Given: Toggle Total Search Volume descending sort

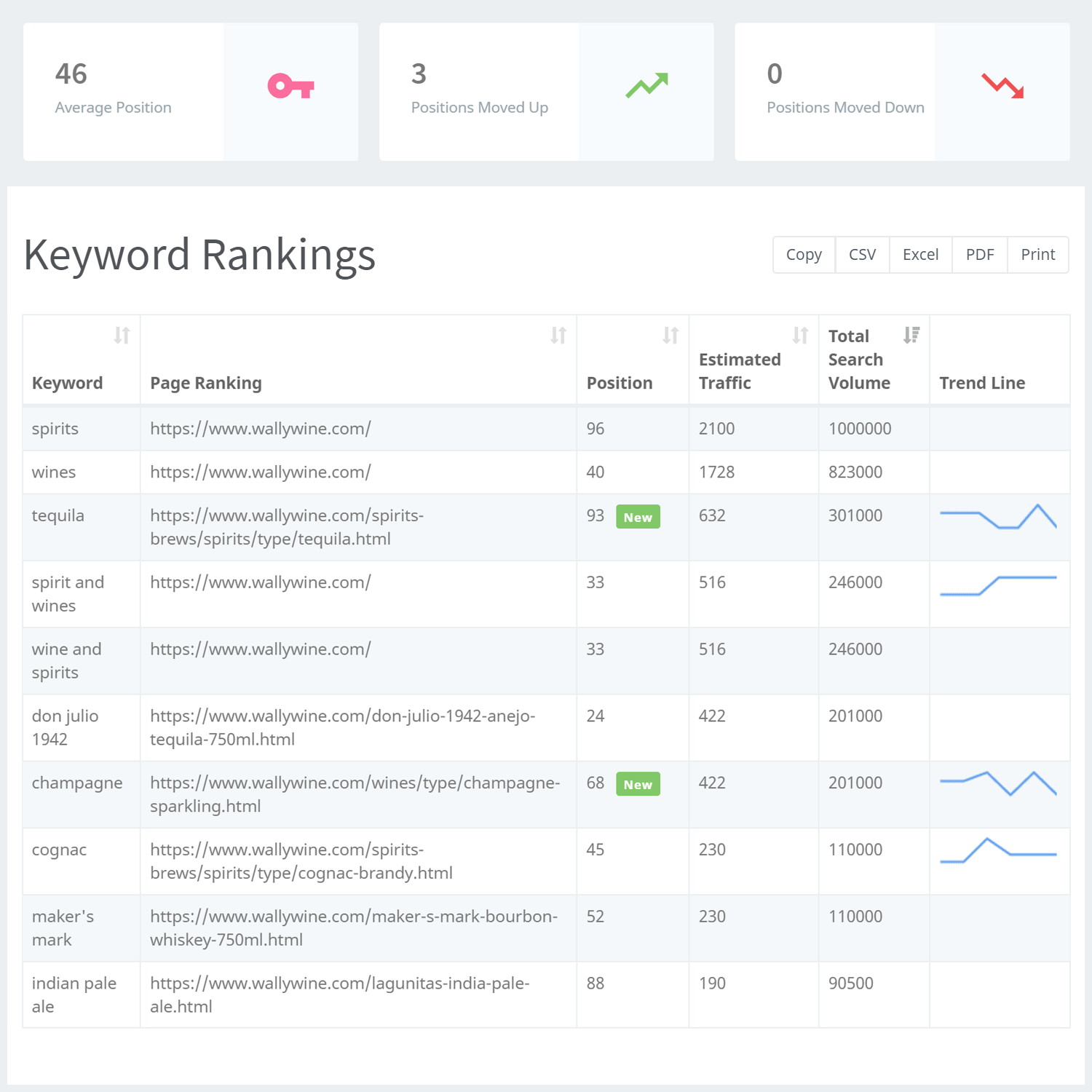Looking at the screenshot, I should click(x=911, y=335).
